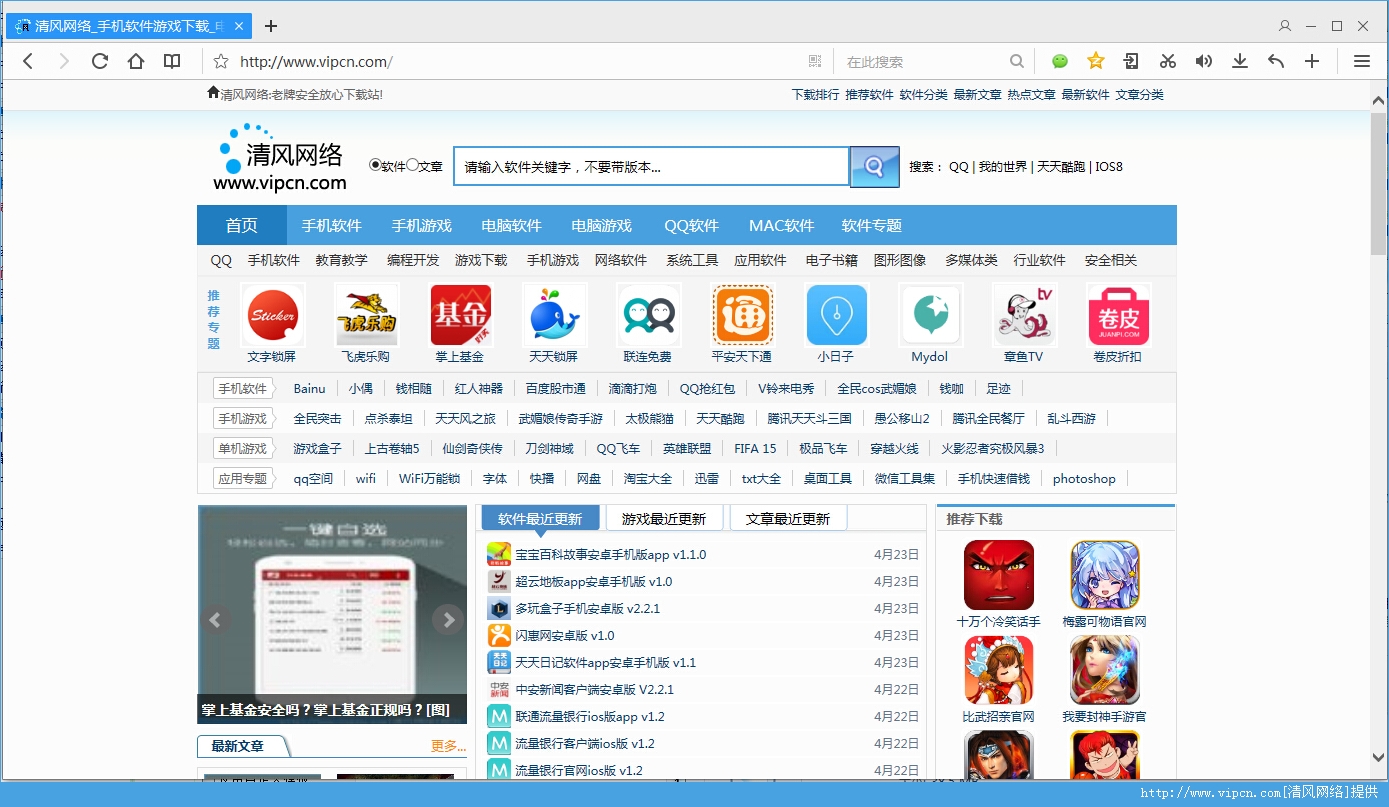The width and height of the screenshot is (1389, 807).
Task: Open the 联逛免费 app icon
Action: point(648,314)
